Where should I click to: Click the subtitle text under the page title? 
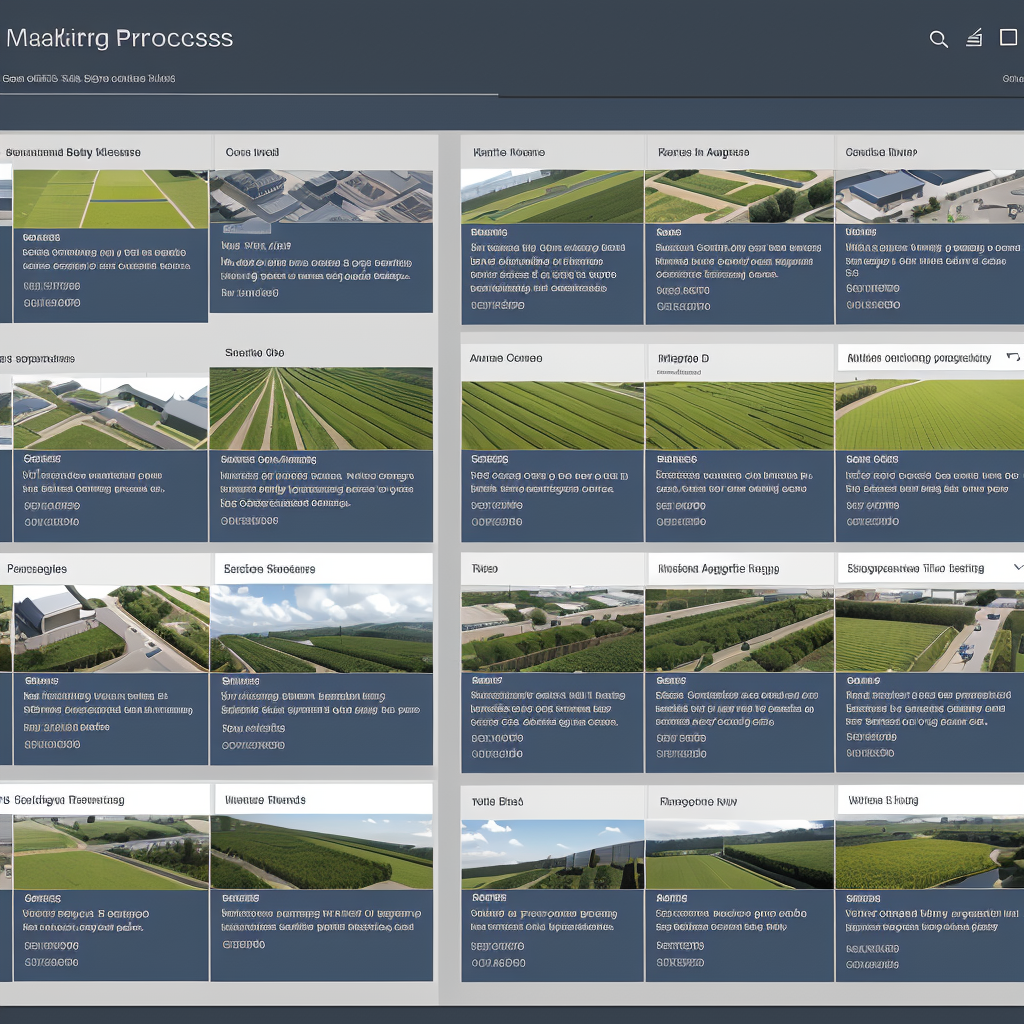89,78
